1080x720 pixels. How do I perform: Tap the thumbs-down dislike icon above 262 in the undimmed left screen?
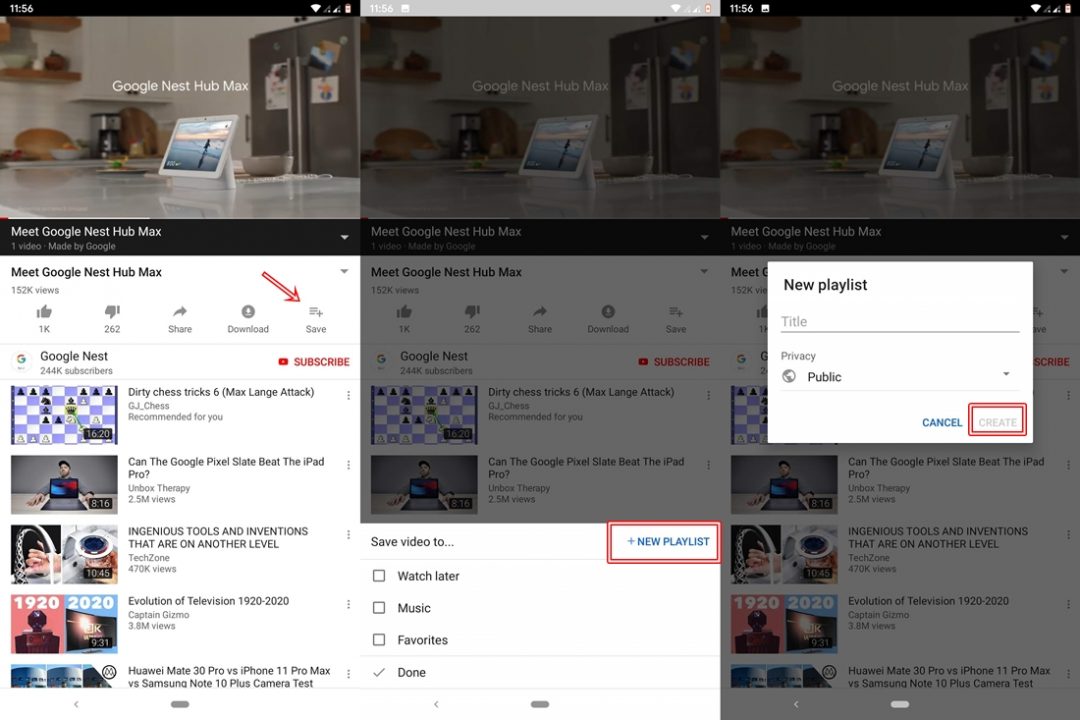112,312
